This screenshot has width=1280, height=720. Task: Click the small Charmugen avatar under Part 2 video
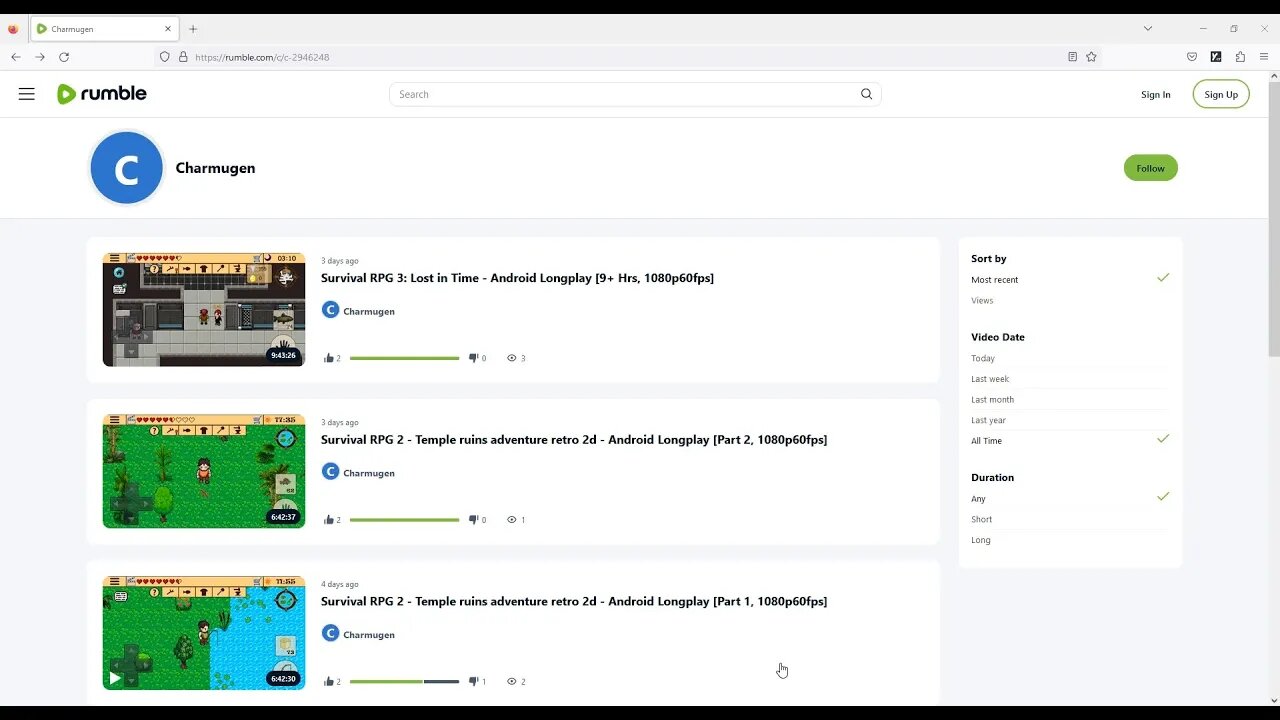click(x=330, y=472)
